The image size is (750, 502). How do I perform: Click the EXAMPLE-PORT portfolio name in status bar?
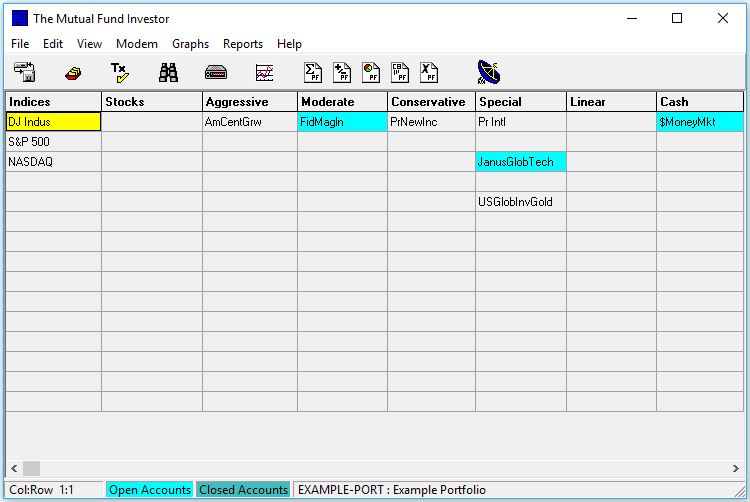[391, 490]
